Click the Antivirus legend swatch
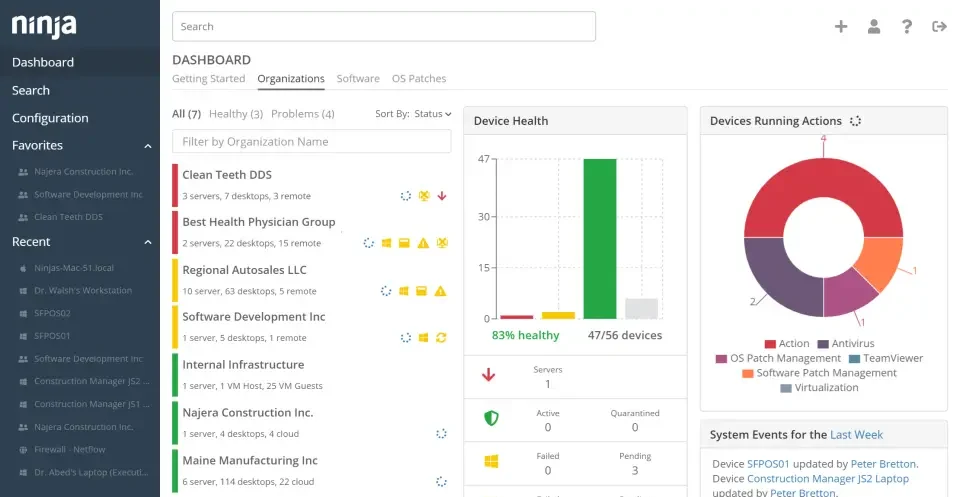Viewport: 960px width, 497px height. (823, 344)
